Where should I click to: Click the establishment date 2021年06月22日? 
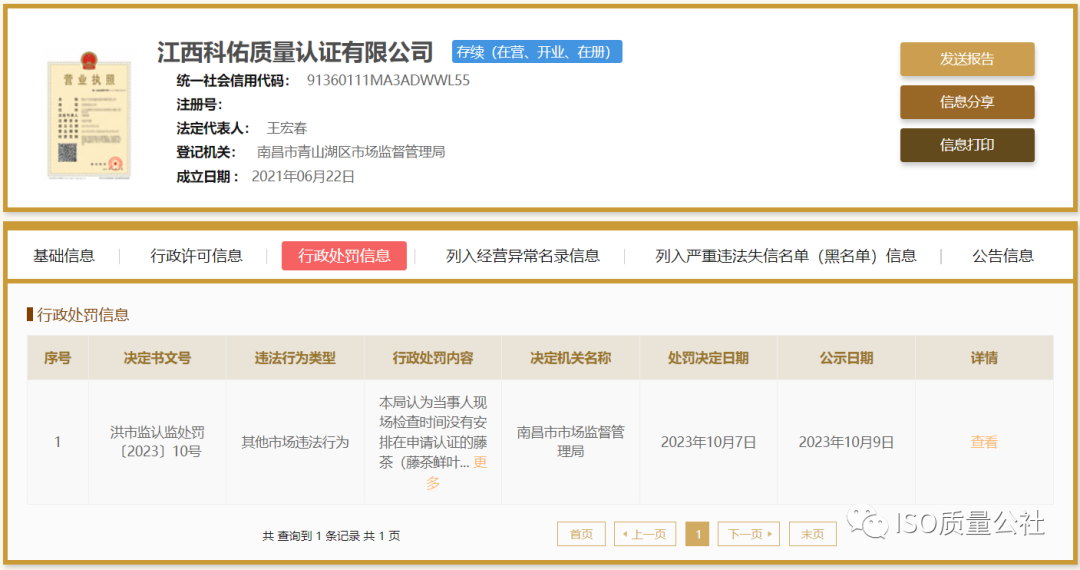(303, 177)
